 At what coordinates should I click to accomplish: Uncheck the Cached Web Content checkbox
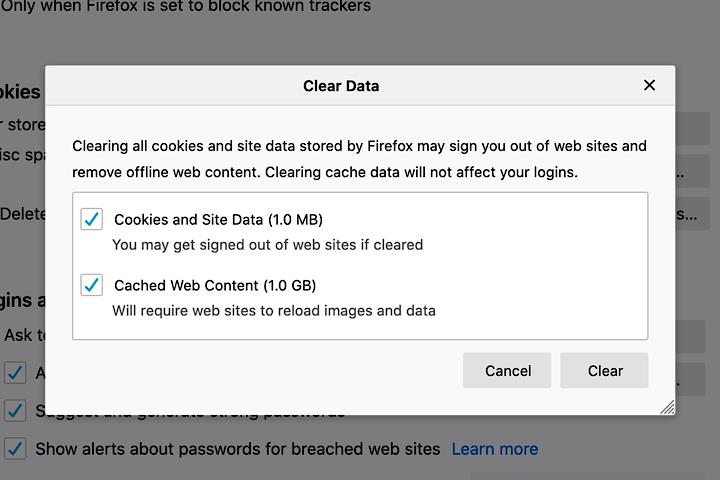[92, 285]
